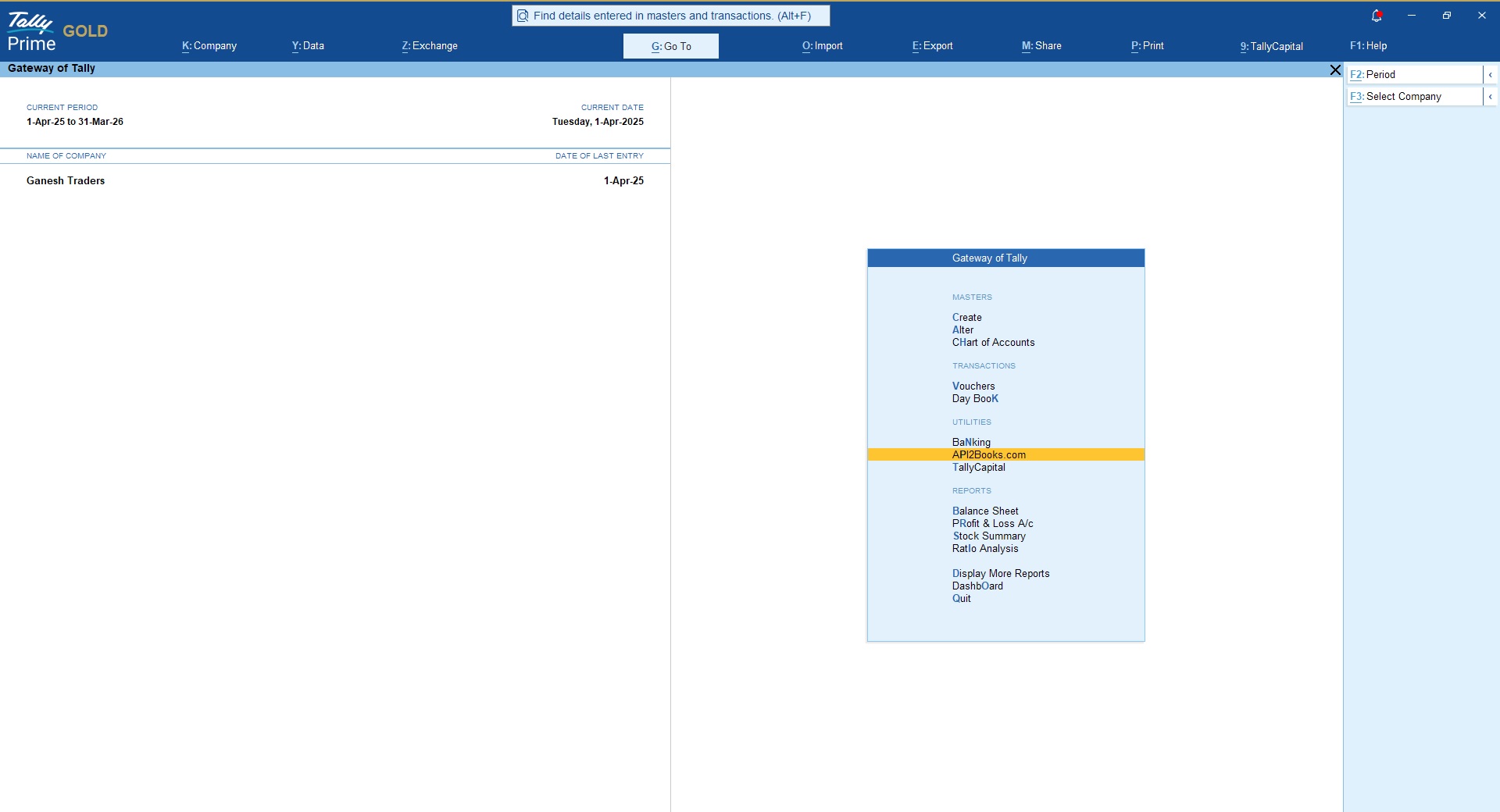Open the Ganesh Traders company entry

pos(66,180)
